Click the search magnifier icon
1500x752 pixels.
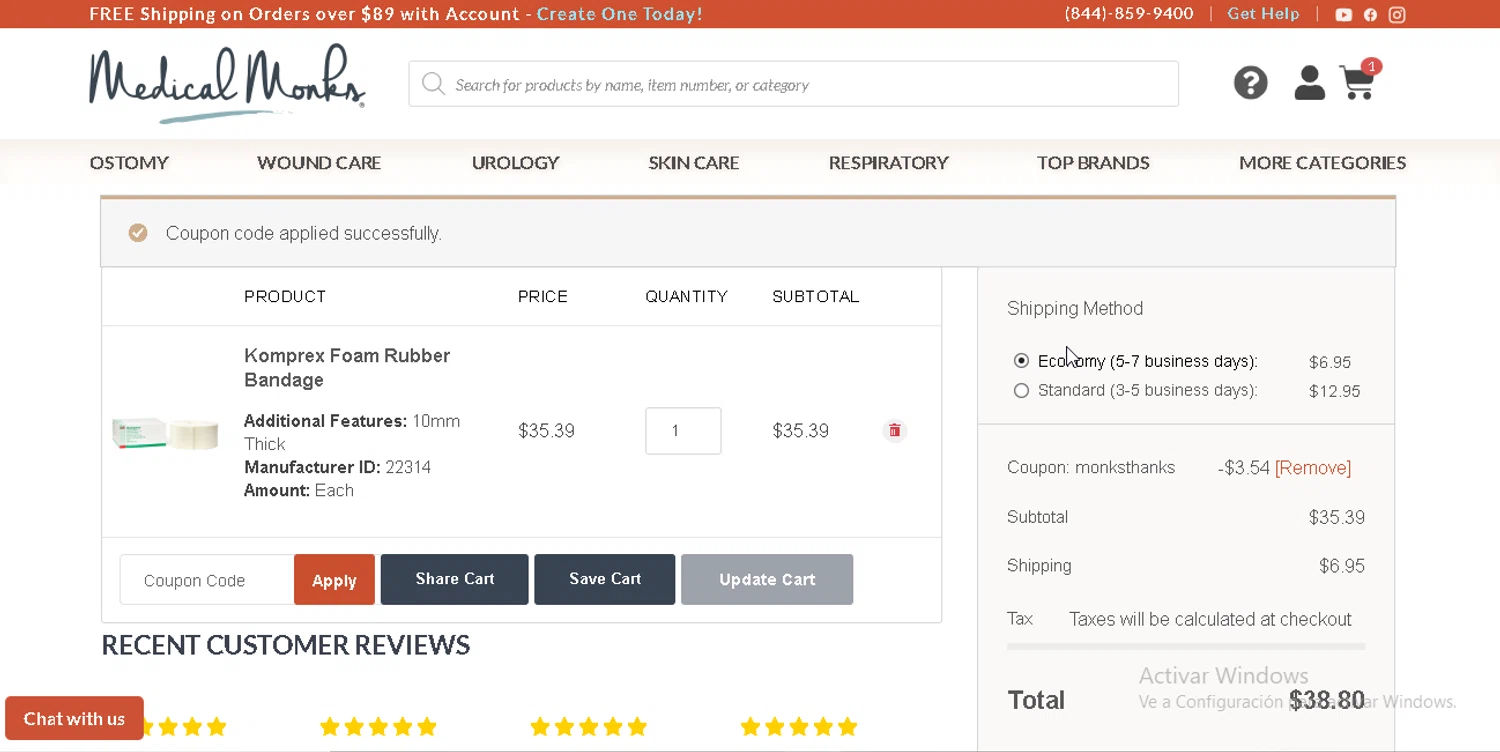(x=433, y=84)
